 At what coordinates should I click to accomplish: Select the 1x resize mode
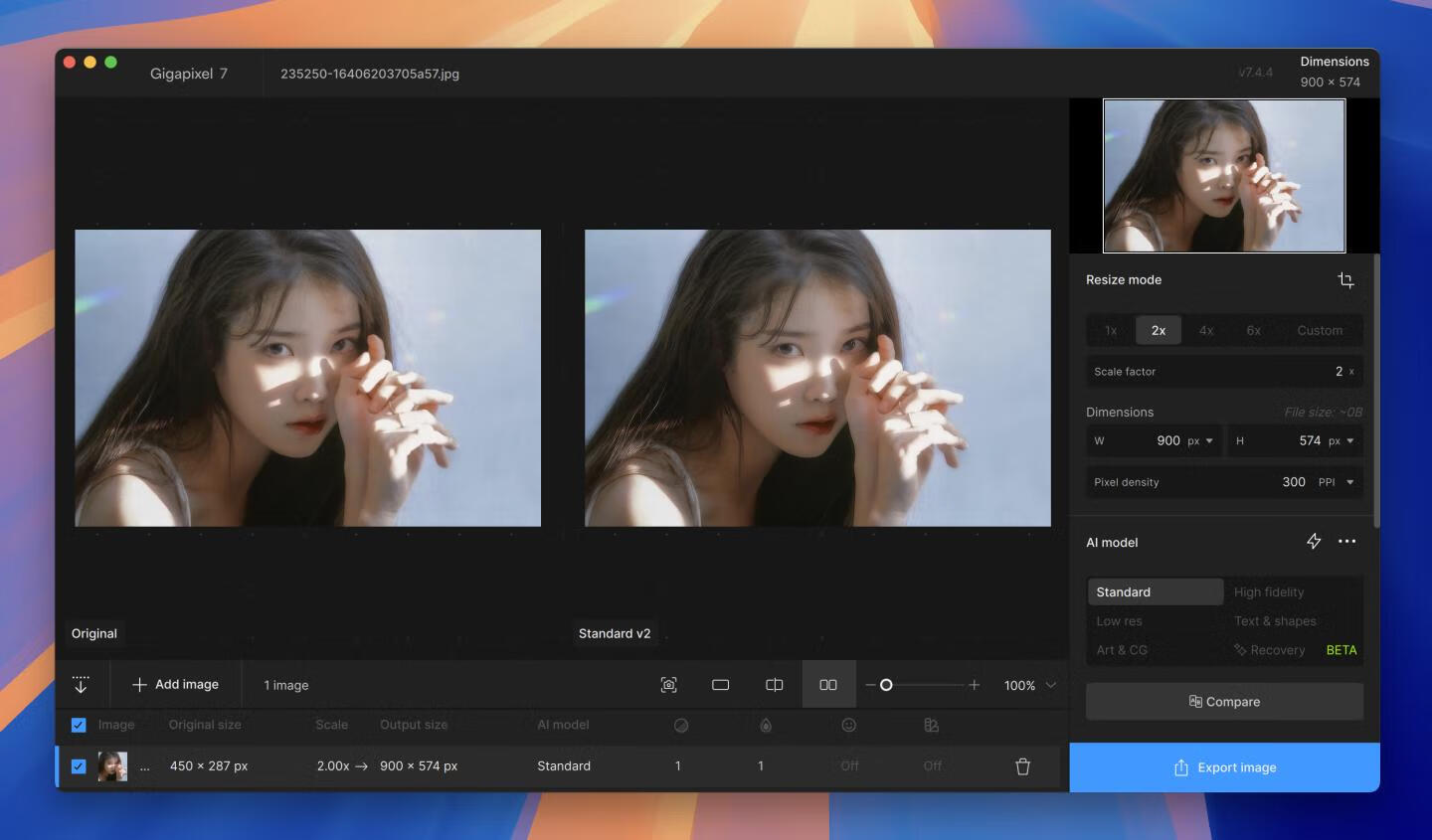[x=1111, y=330]
